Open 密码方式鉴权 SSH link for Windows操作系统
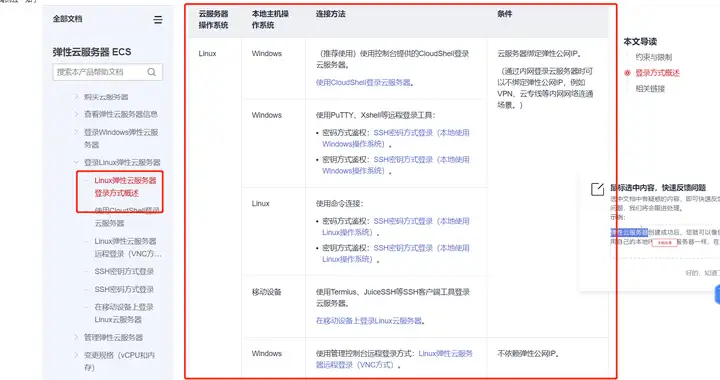This screenshot has width=720, height=380. [x=396, y=138]
